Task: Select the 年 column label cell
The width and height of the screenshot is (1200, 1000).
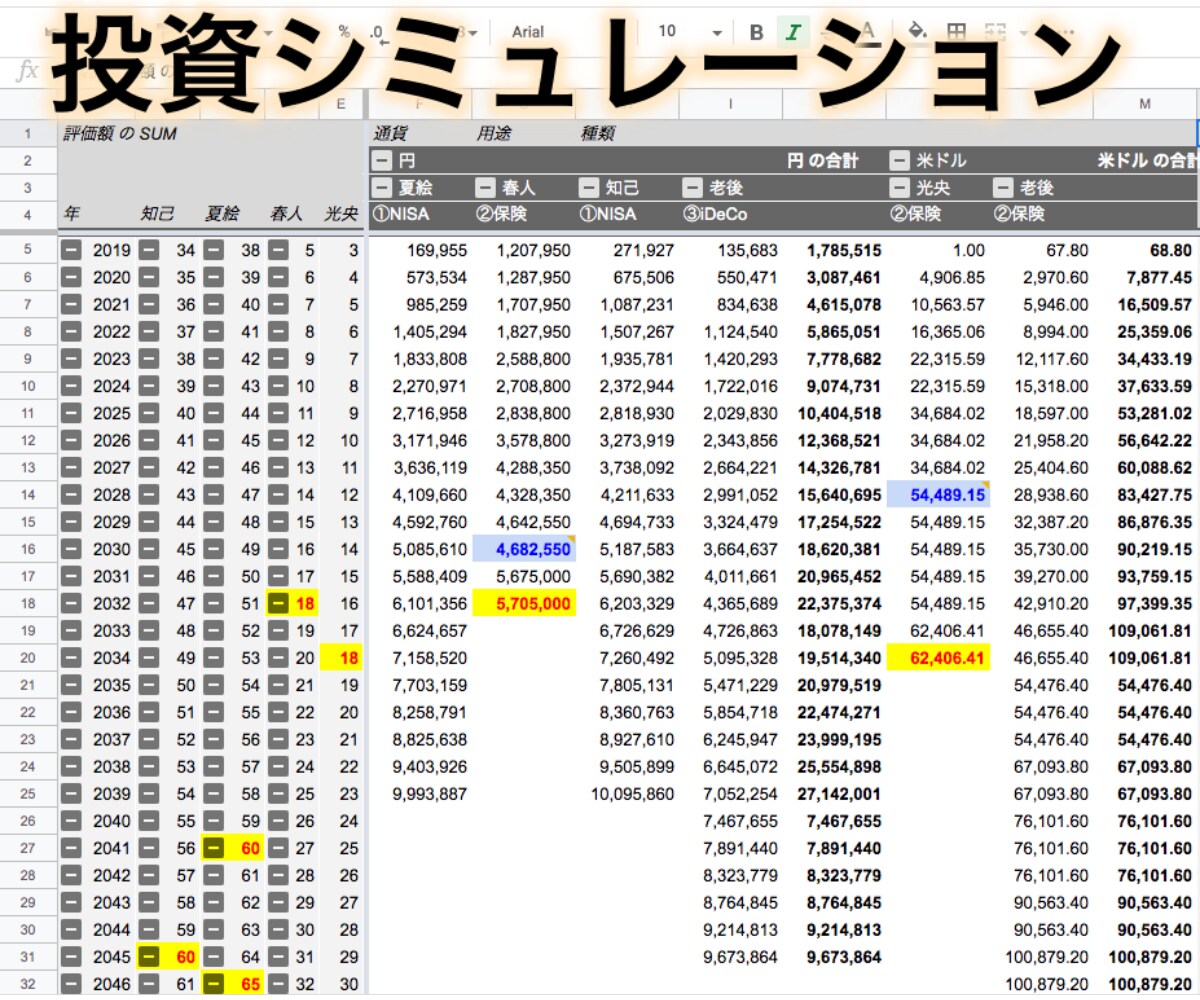Action: click(x=71, y=214)
